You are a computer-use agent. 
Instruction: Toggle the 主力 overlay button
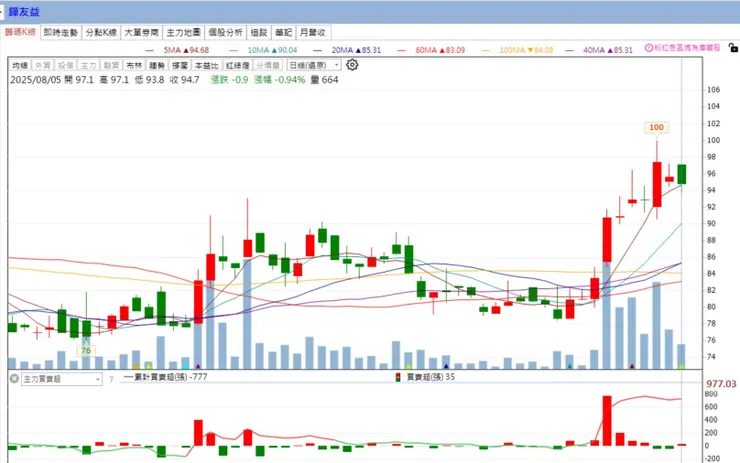click(88, 65)
